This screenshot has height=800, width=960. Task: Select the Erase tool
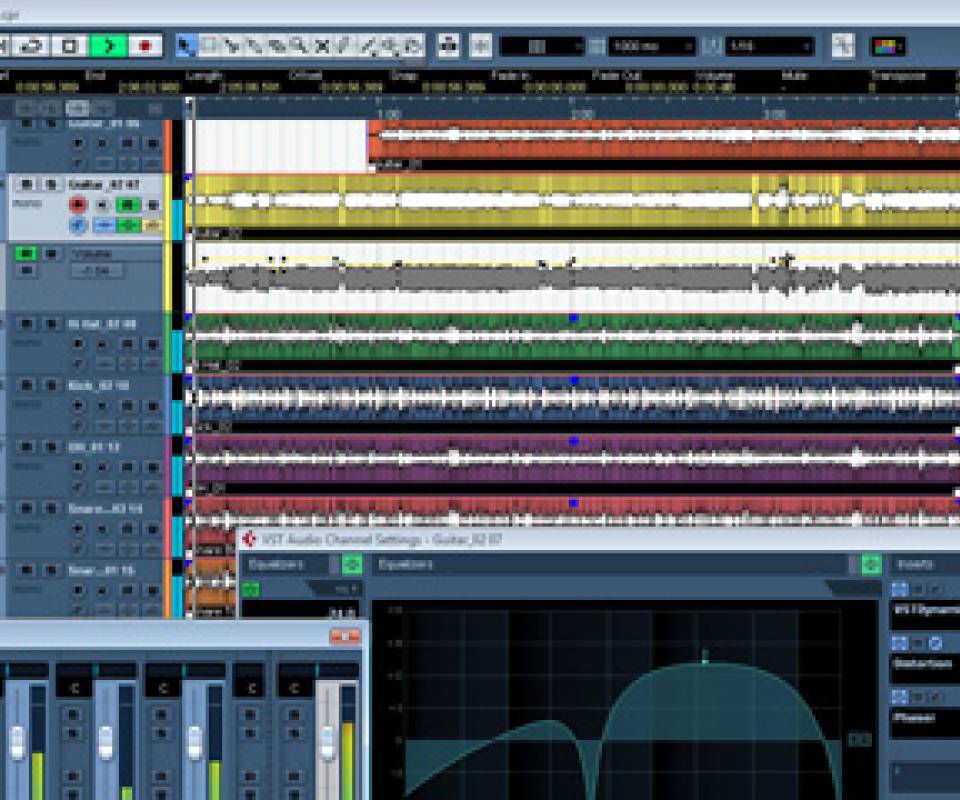click(x=276, y=46)
